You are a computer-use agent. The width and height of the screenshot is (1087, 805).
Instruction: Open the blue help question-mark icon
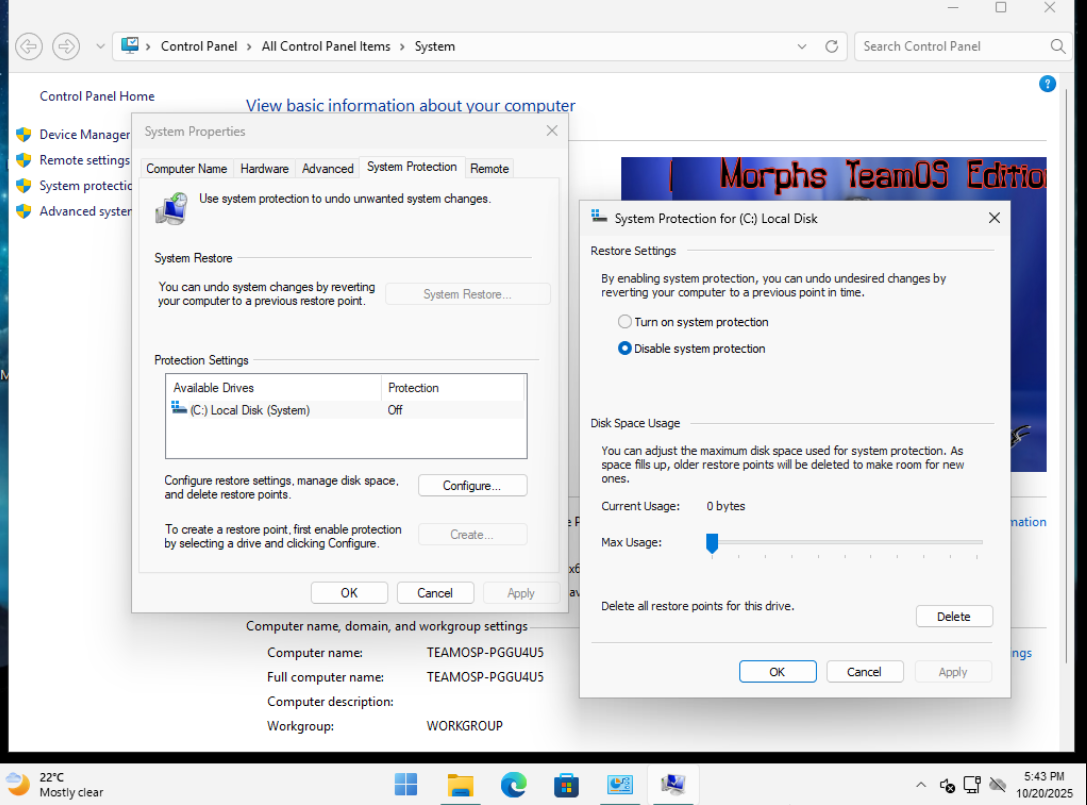(1047, 84)
